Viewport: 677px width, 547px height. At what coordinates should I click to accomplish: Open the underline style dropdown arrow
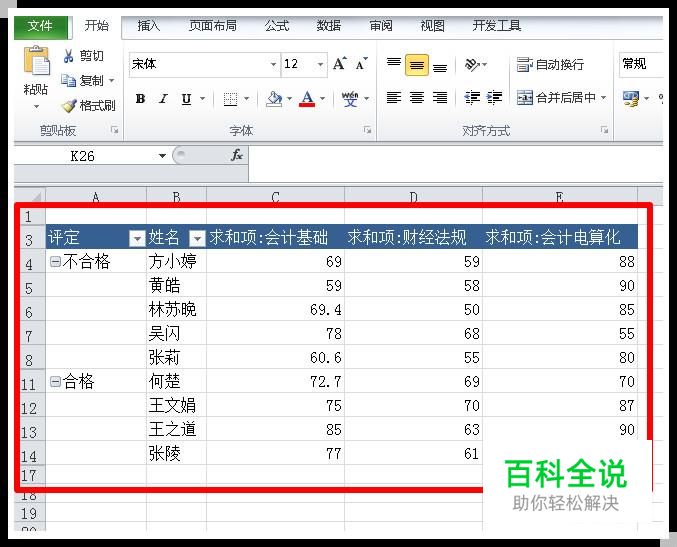tap(202, 99)
